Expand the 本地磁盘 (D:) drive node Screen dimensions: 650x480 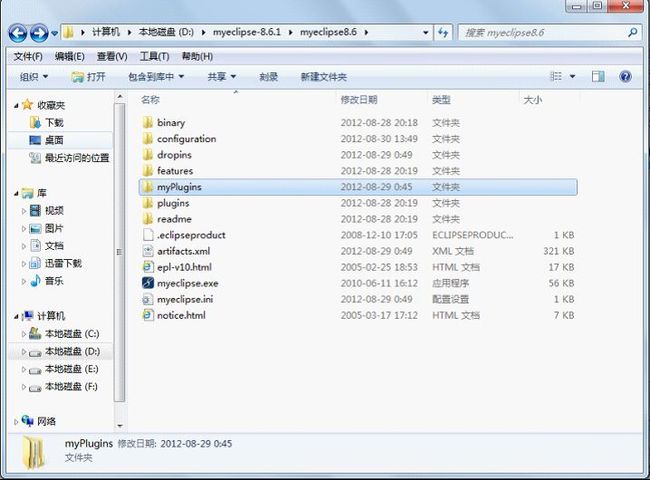(x=24, y=352)
